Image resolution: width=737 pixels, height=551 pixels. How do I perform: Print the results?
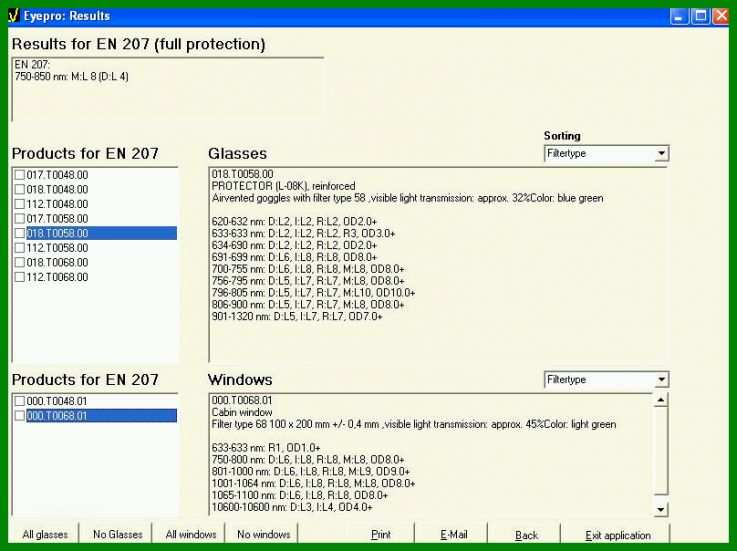coord(381,535)
